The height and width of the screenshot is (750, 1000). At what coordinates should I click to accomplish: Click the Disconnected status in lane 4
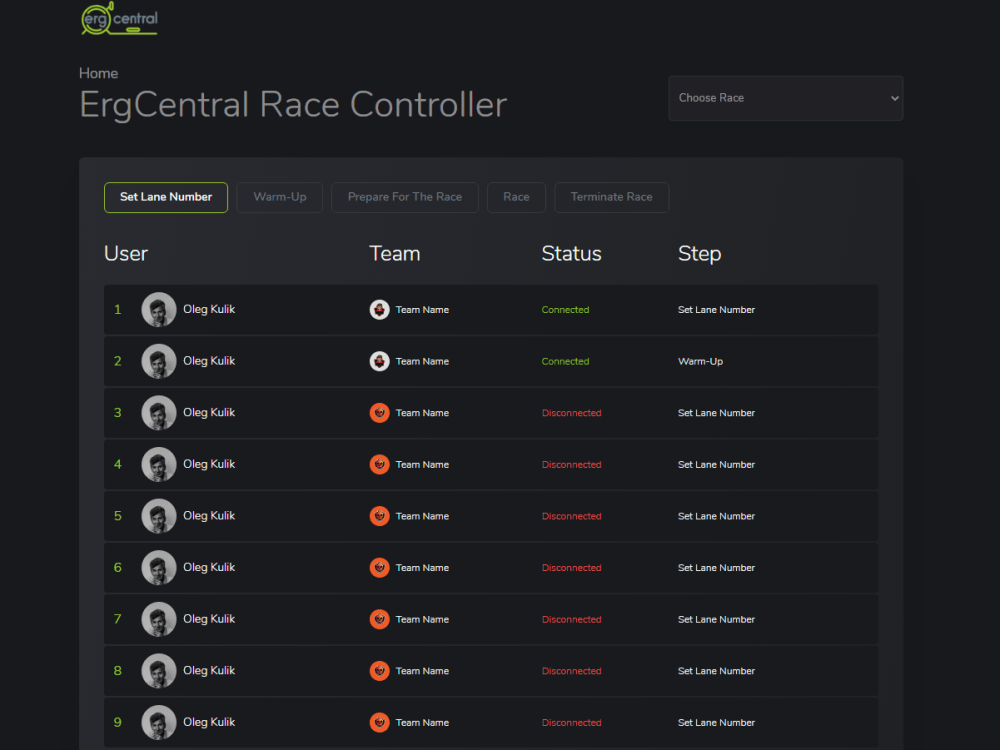tap(571, 465)
